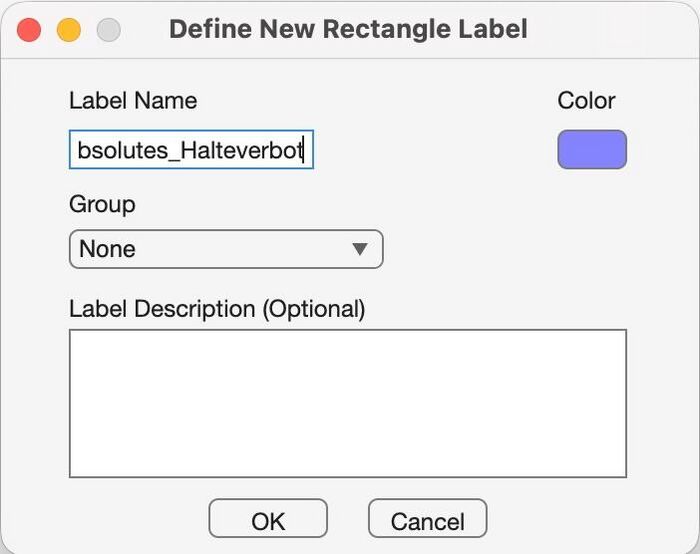The width and height of the screenshot is (700, 554).
Task: Confirm the new label with OK
Action: pyautogui.click(x=267, y=520)
